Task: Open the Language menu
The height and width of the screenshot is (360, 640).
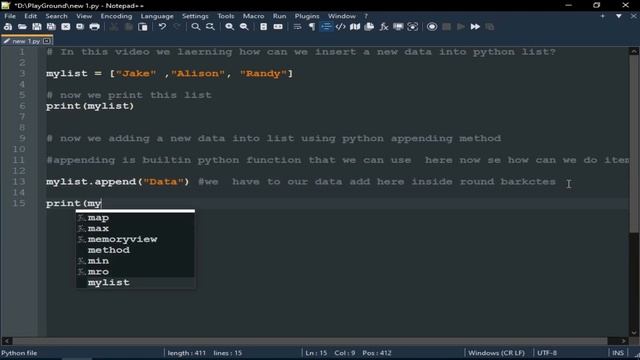Action: [x=157, y=16]
